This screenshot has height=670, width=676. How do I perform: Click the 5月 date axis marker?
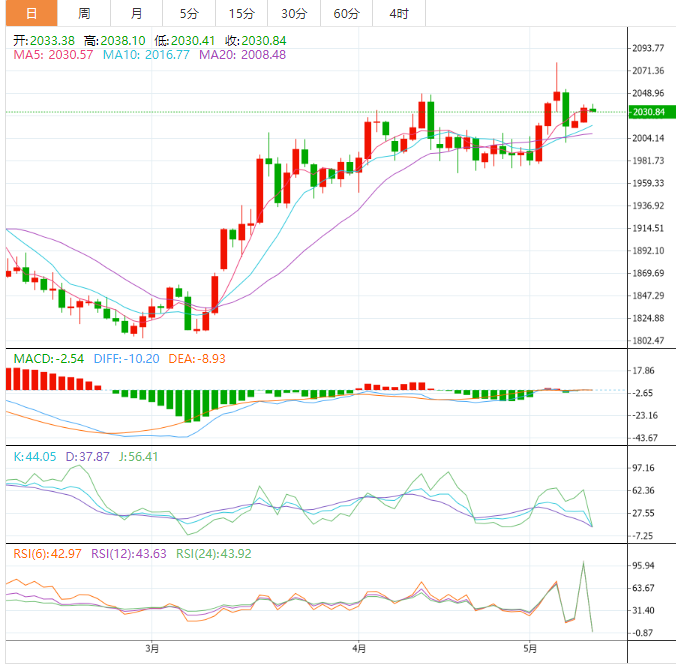530,648
